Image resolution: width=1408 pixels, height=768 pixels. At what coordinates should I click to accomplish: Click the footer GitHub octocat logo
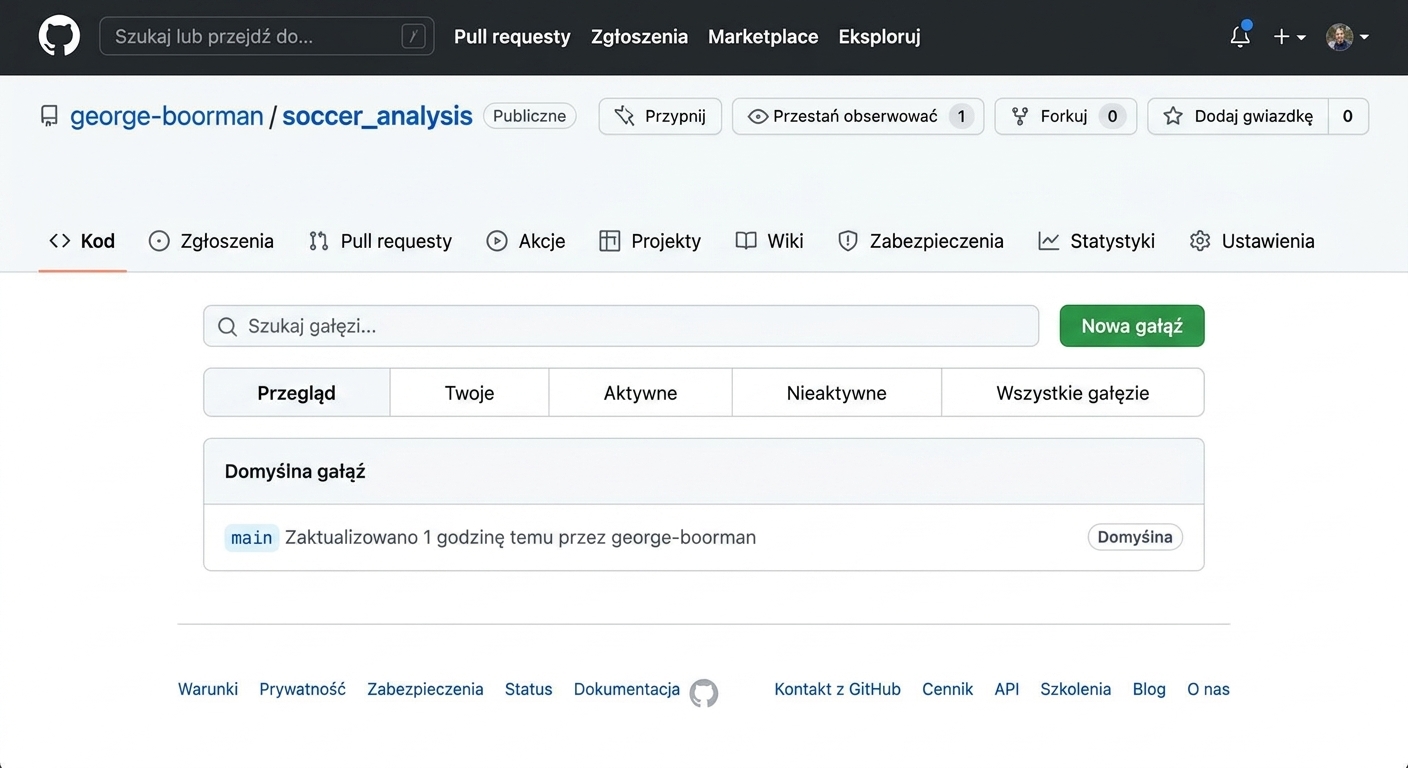click(x=704, y=692)
